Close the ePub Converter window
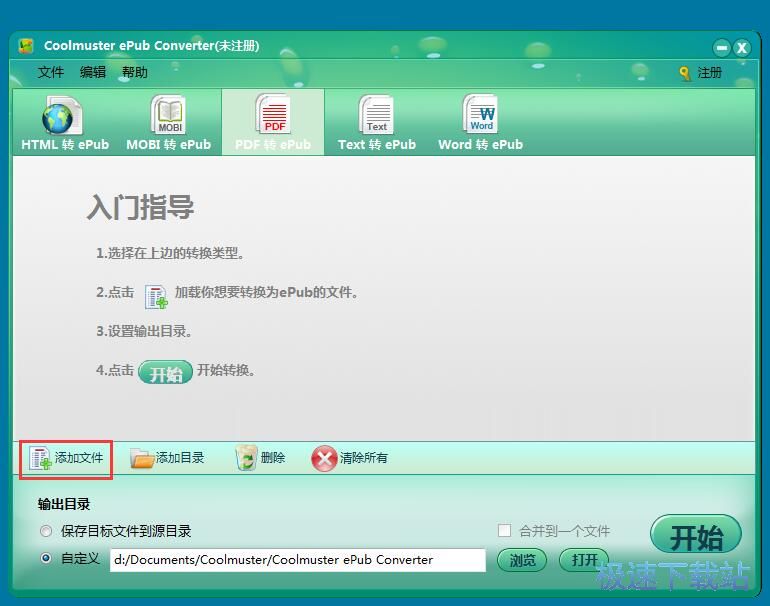Image resolution: width=770 pixels, height=606 pixels. [x=742, y=48]
